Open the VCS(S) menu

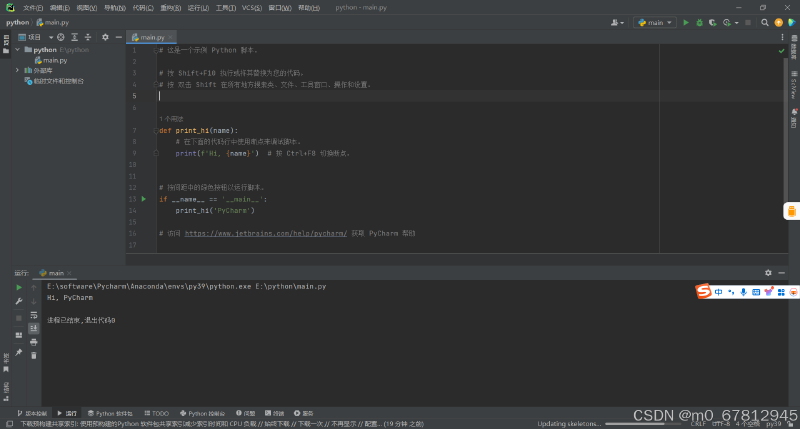[252, 8]
